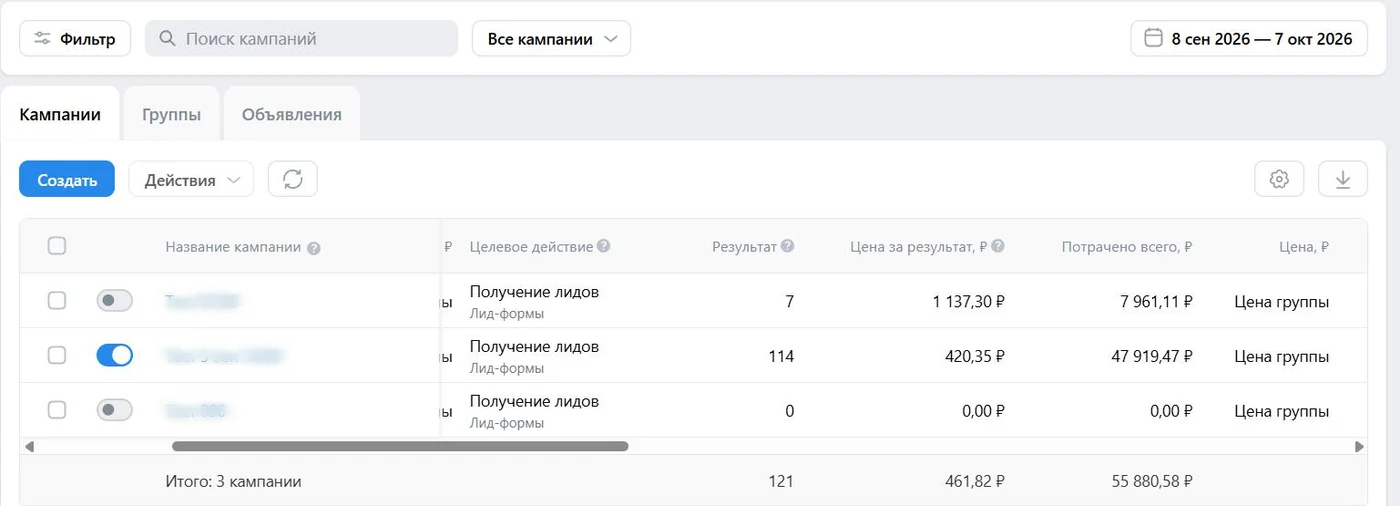Screen dimensions: 1400x506
Task: Click the left arrow of the horizontal scrollbar
Action: coord(29,446)
